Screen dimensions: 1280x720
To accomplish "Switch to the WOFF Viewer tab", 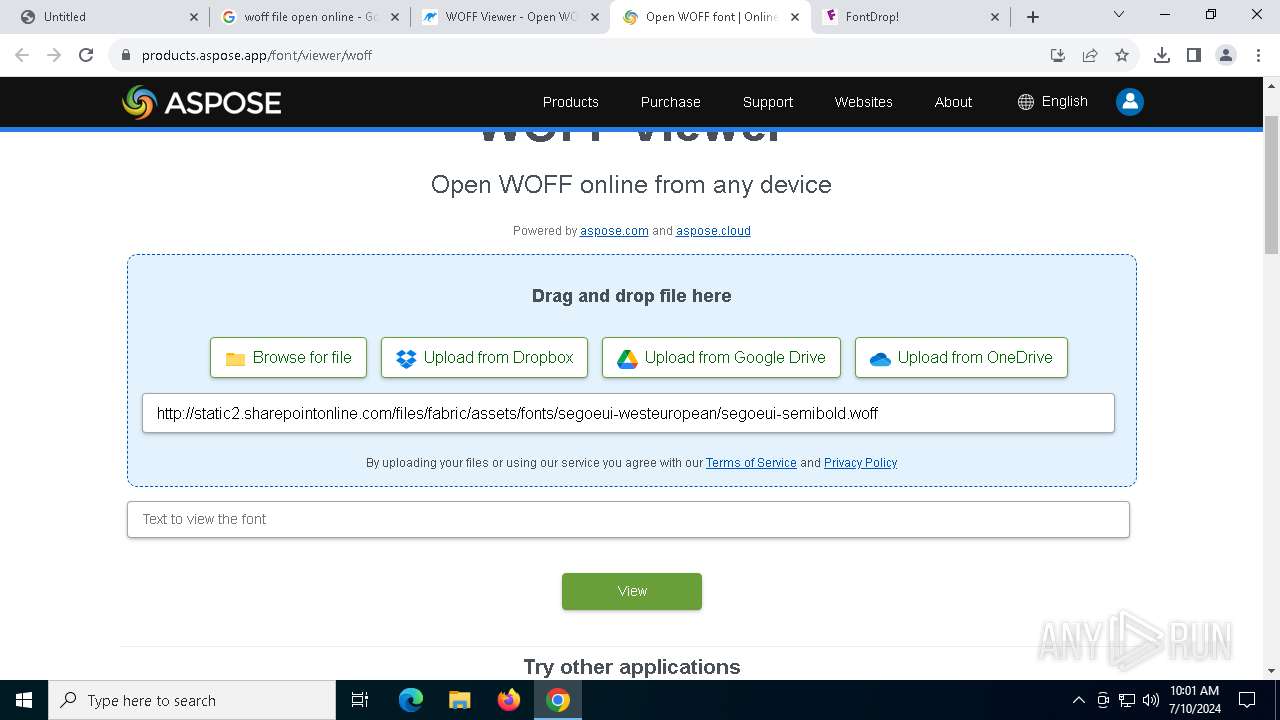I will pyautogui.click(x=510, y=17).
